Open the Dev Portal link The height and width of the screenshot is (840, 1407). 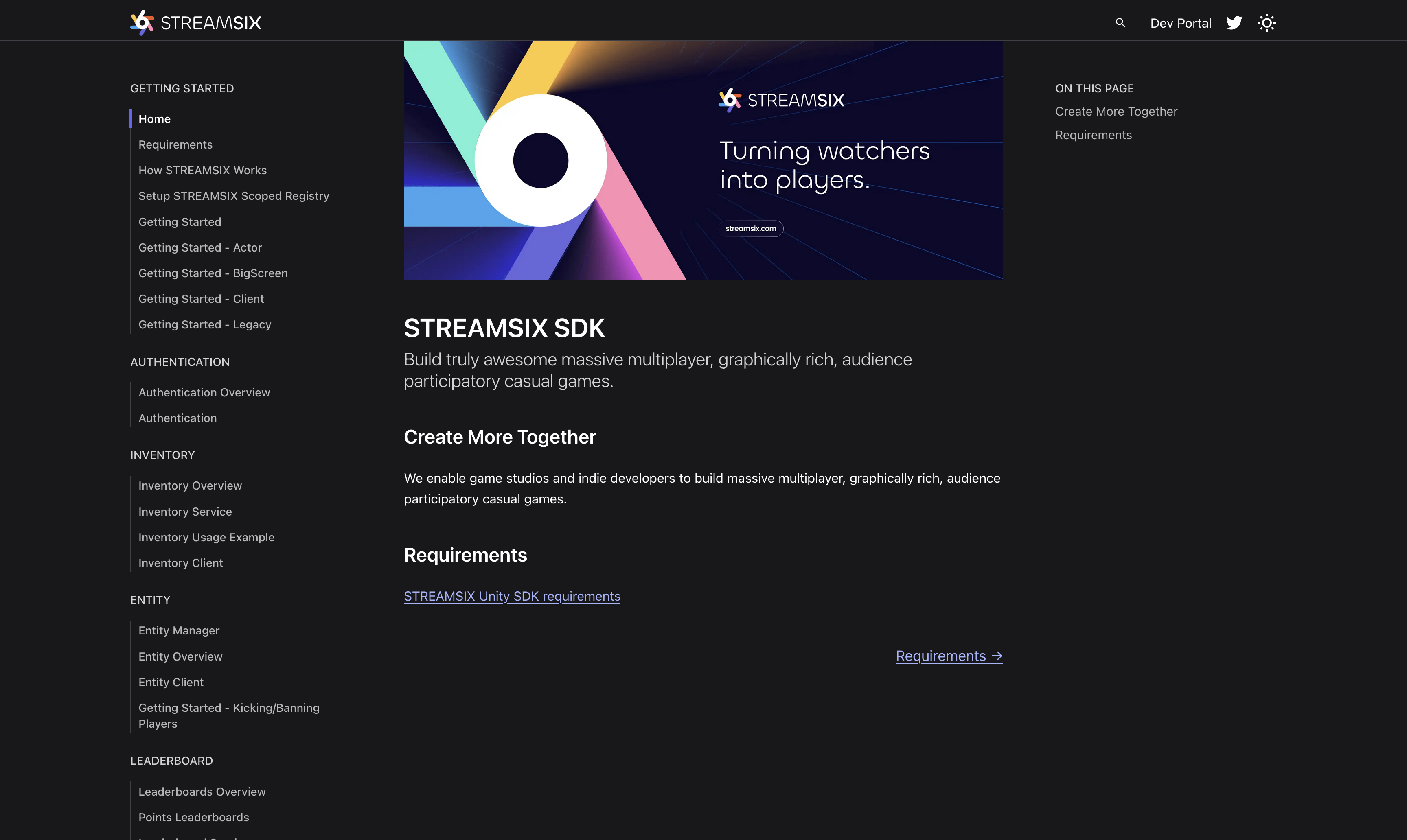pos(1181,23)
